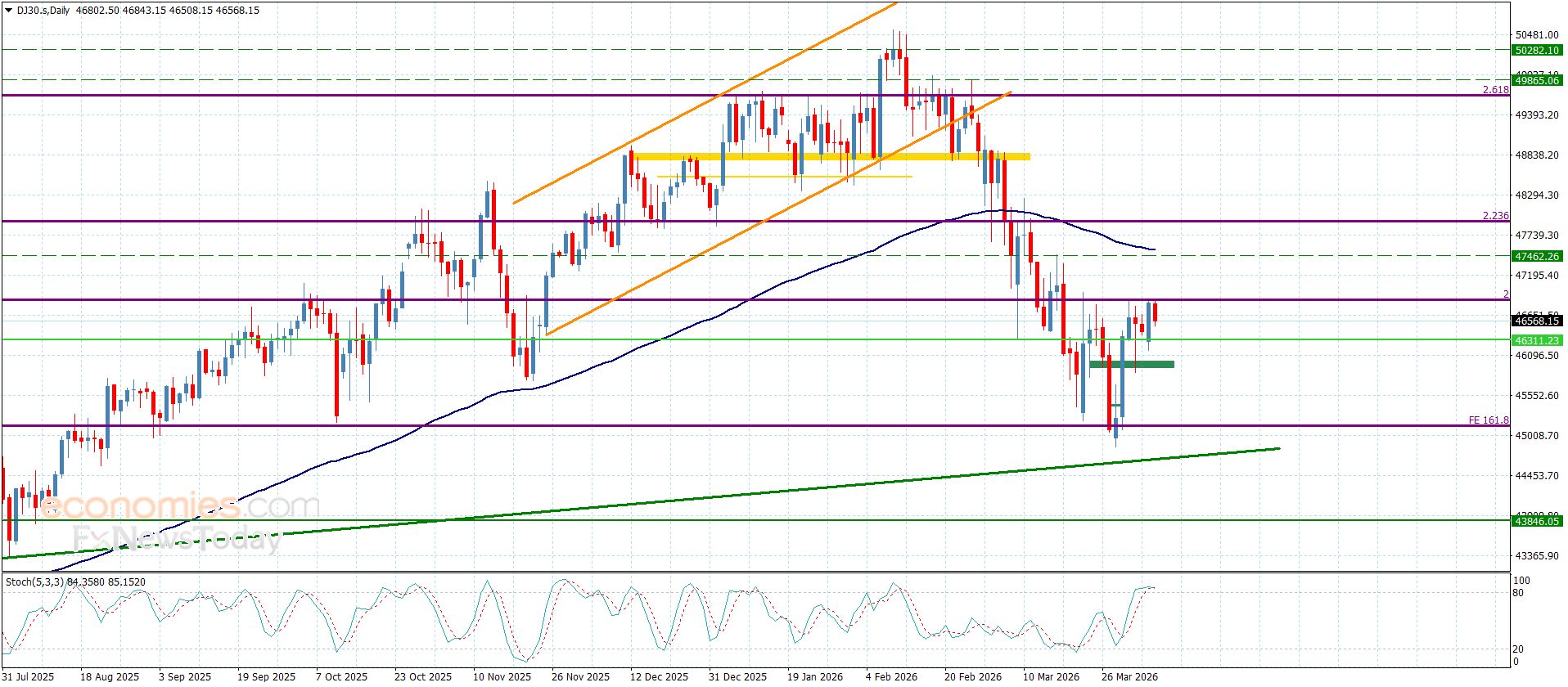Click the 2.236 Fibonacci level label
Screen dimensions: 1568x687
tap(1495, 216)
